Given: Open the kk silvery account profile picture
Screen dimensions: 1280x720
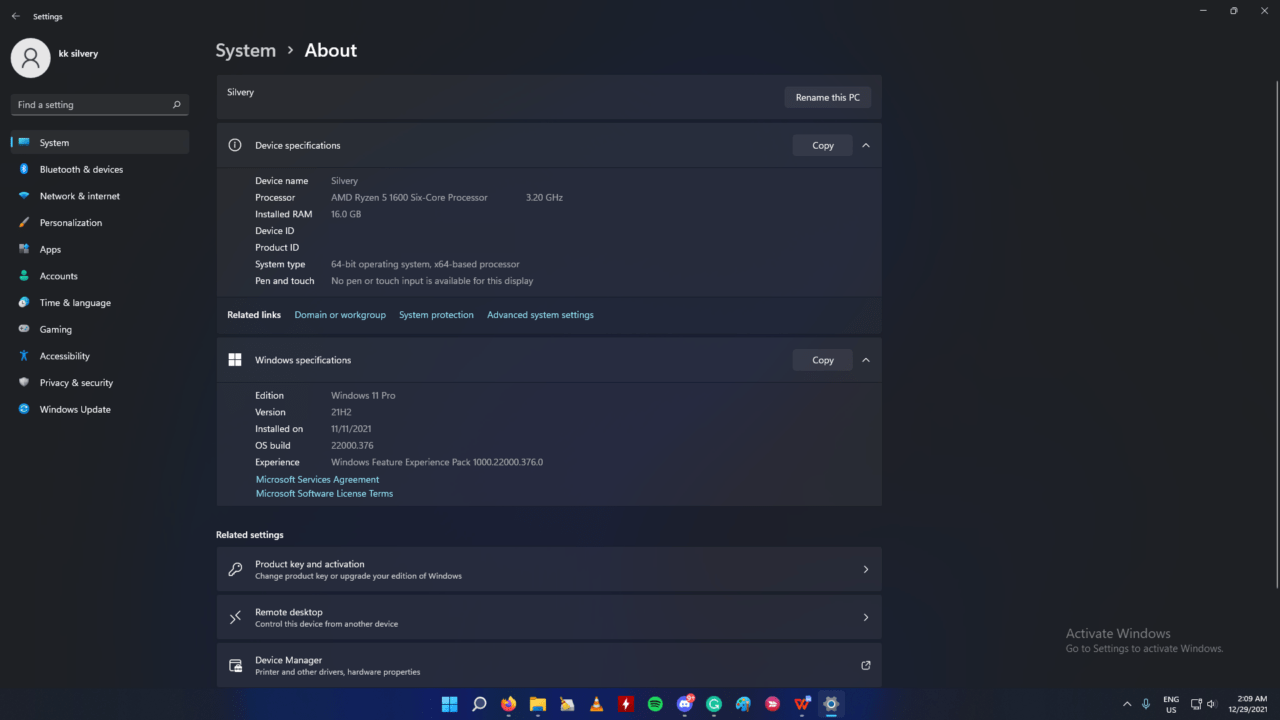Looking at the screenshot, I should click(30, 58).
